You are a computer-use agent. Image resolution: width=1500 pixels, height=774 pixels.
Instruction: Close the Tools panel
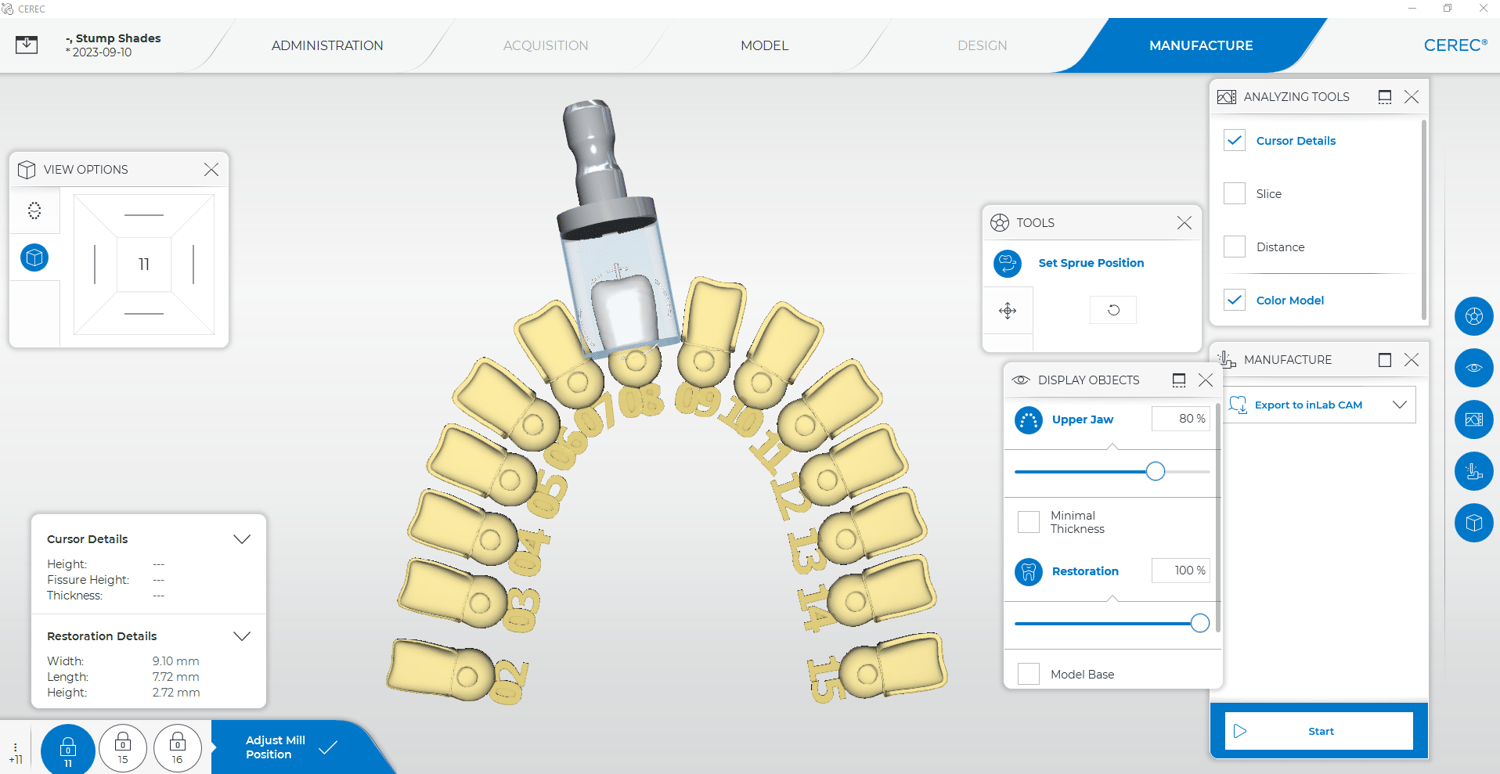[1184, 223]
